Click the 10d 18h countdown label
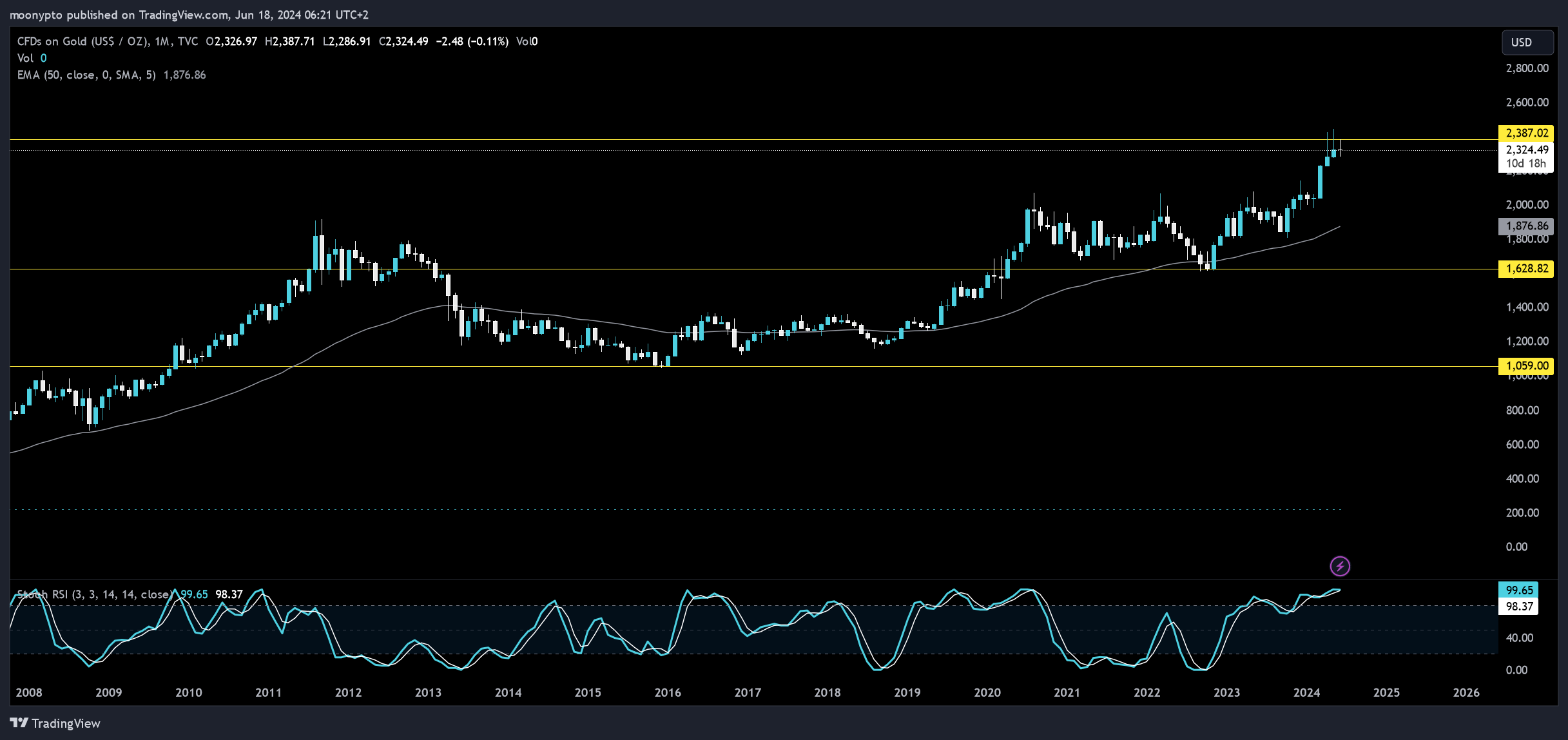1568x740 pixels. (x=1525, y=164)
